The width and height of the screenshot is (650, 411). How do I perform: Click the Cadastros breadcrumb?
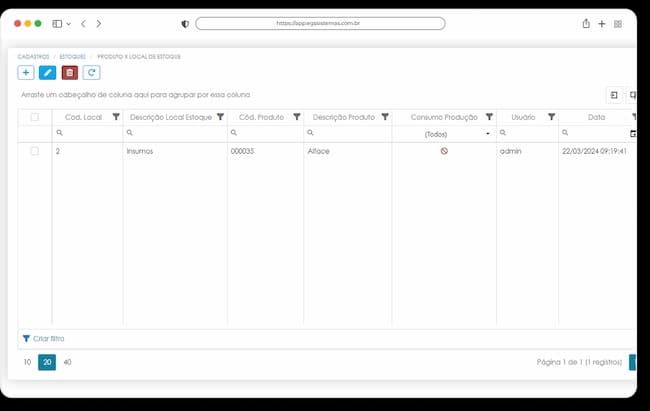33,56
